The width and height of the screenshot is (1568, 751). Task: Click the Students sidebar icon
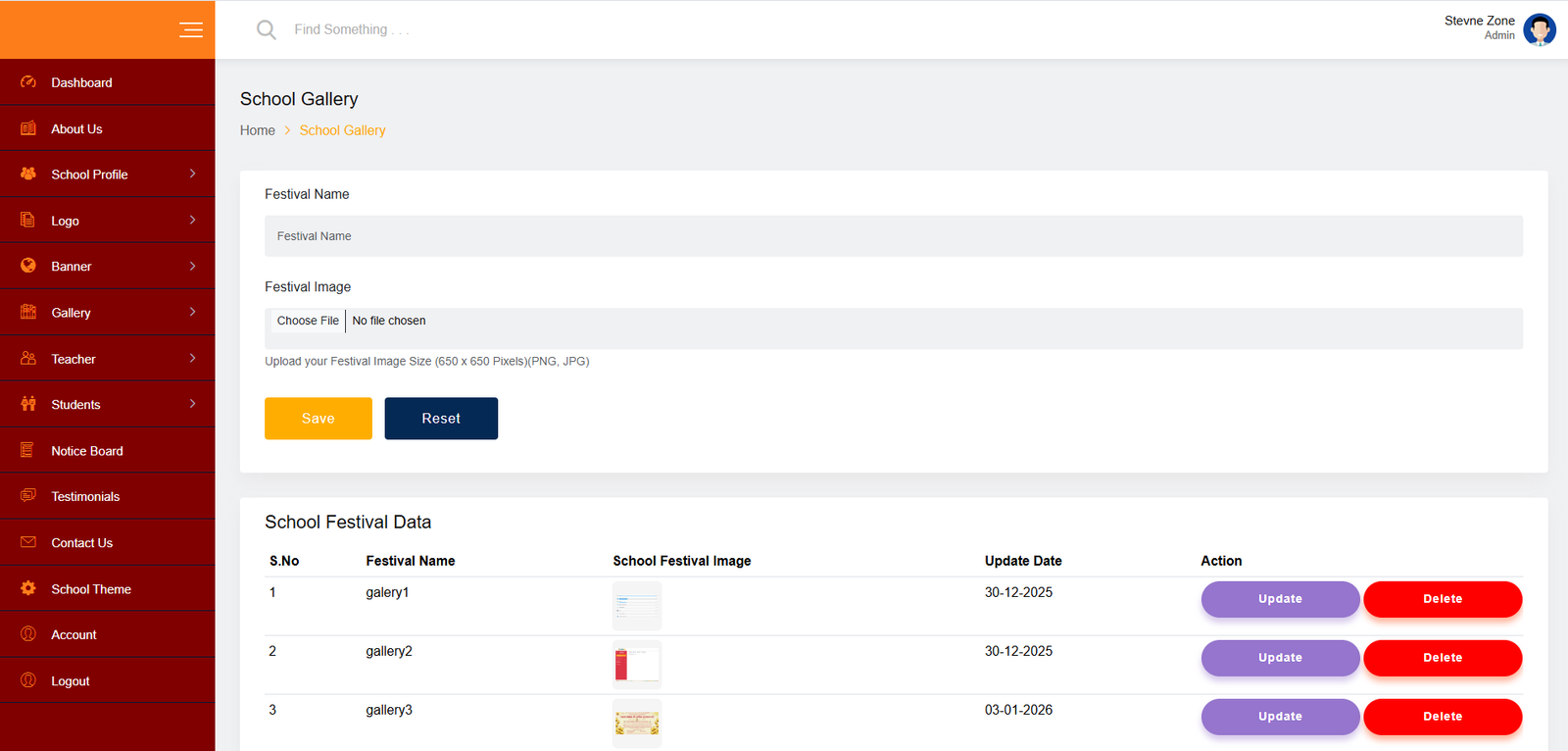click(x=28, y=404)
